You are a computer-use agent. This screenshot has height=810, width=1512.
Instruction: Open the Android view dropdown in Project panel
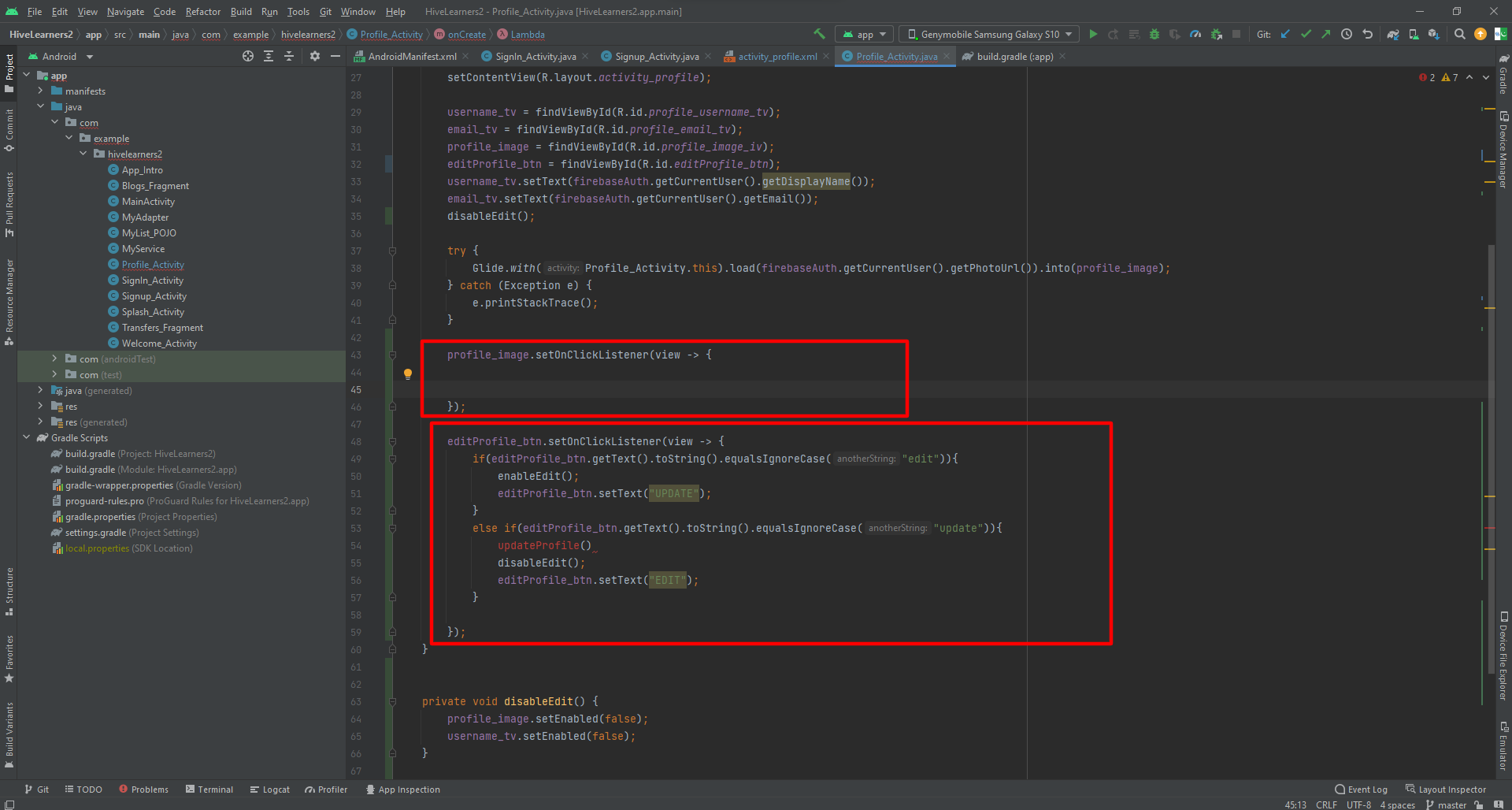click(x=61, y=56)
